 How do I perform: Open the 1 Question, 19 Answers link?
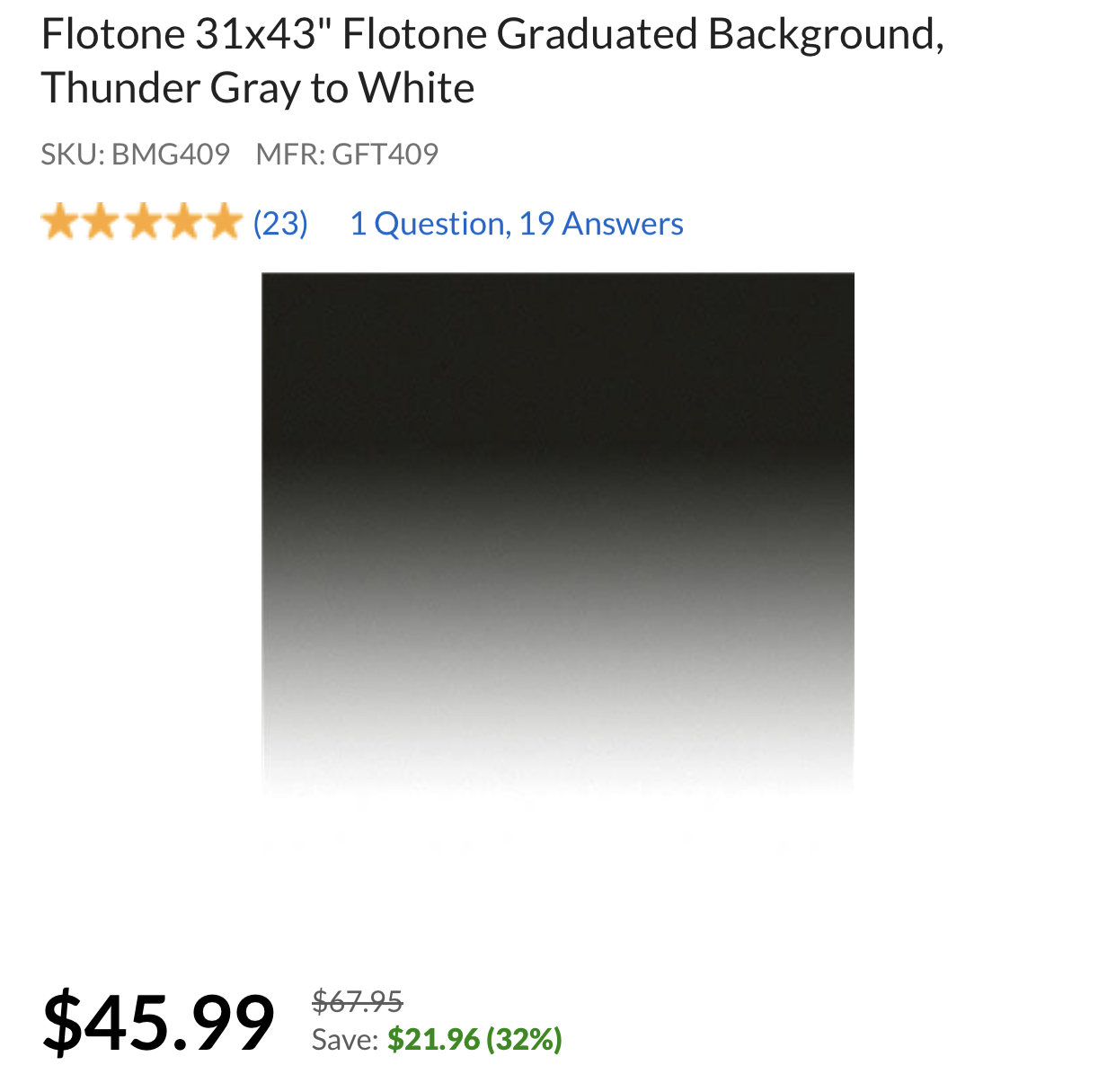pyautogui.click(x=517, y=223)
